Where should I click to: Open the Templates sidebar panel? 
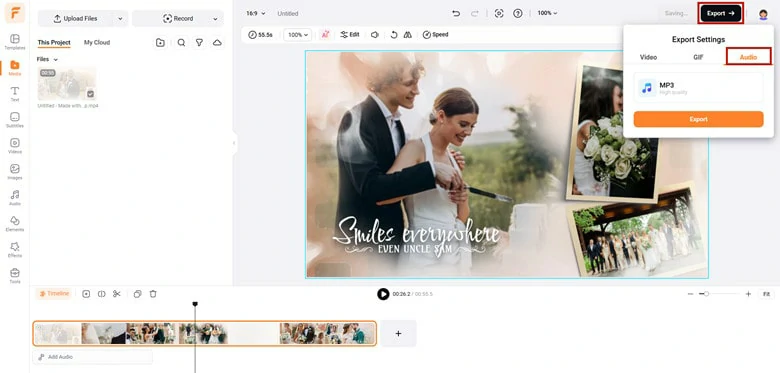[x=14, y=42]
